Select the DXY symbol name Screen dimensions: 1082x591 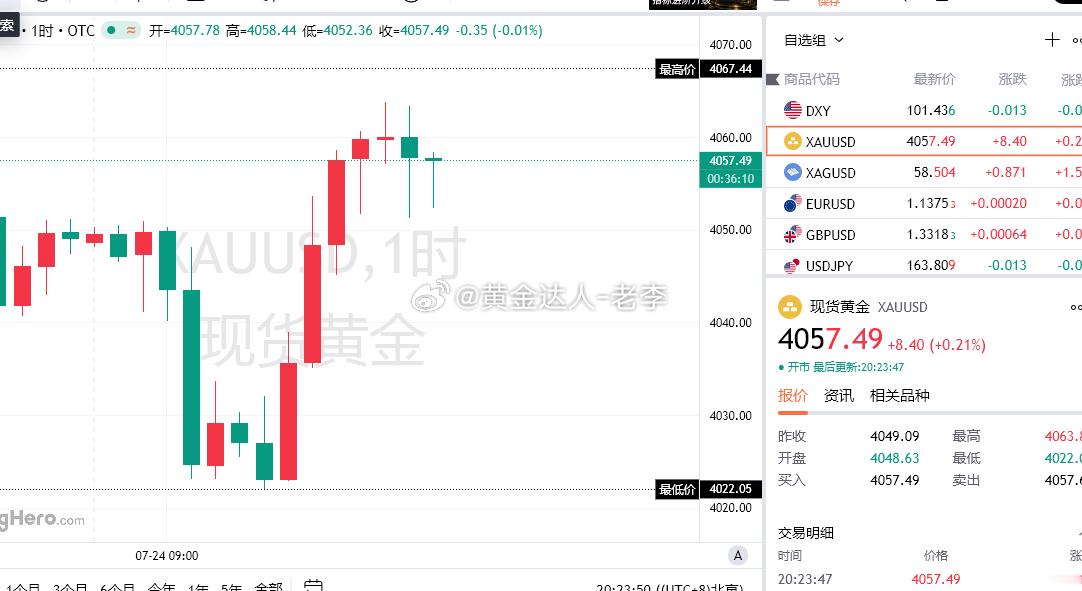[818, 110]
